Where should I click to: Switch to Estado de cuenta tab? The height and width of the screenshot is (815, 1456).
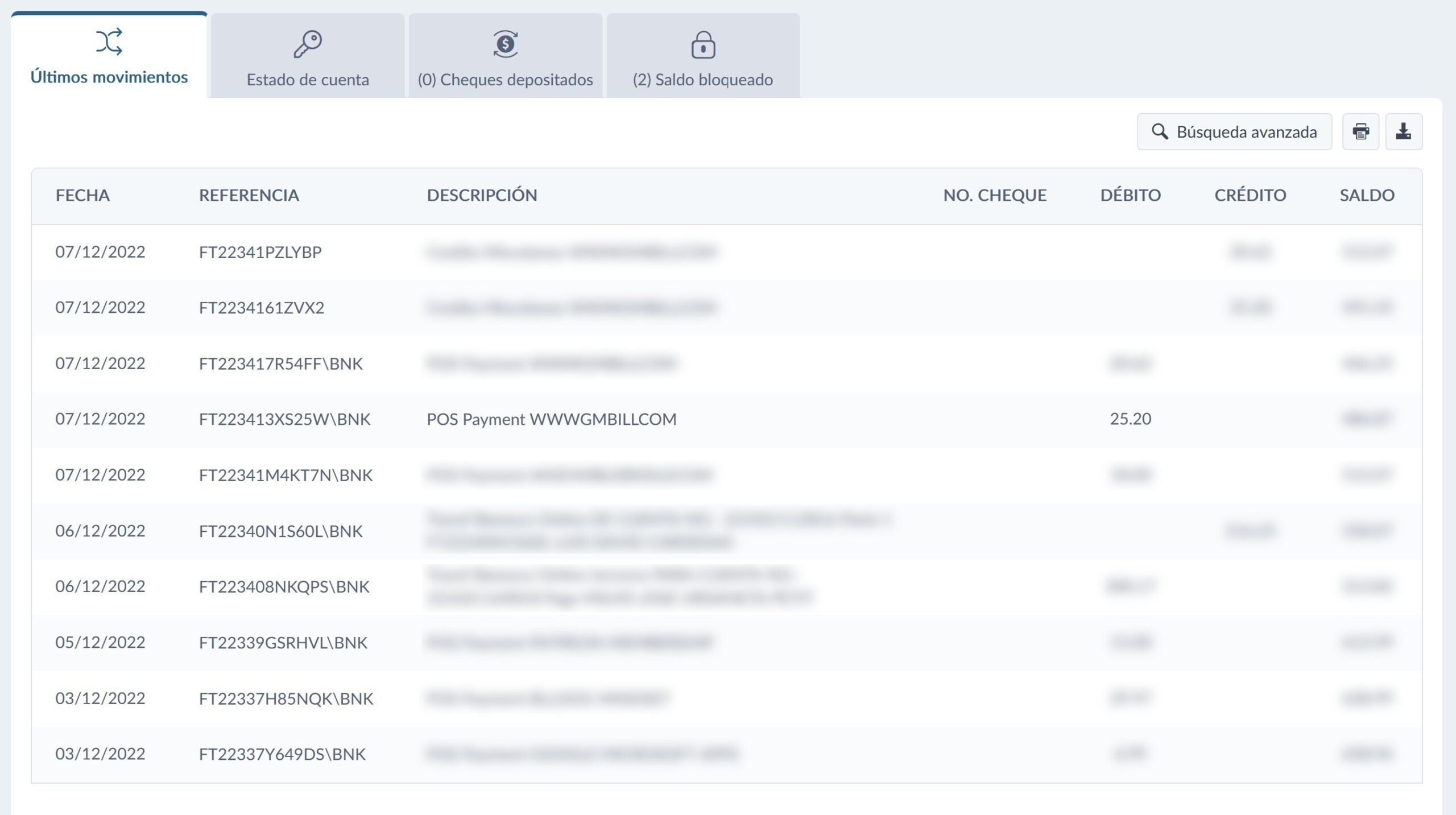[x=308, y=79]
